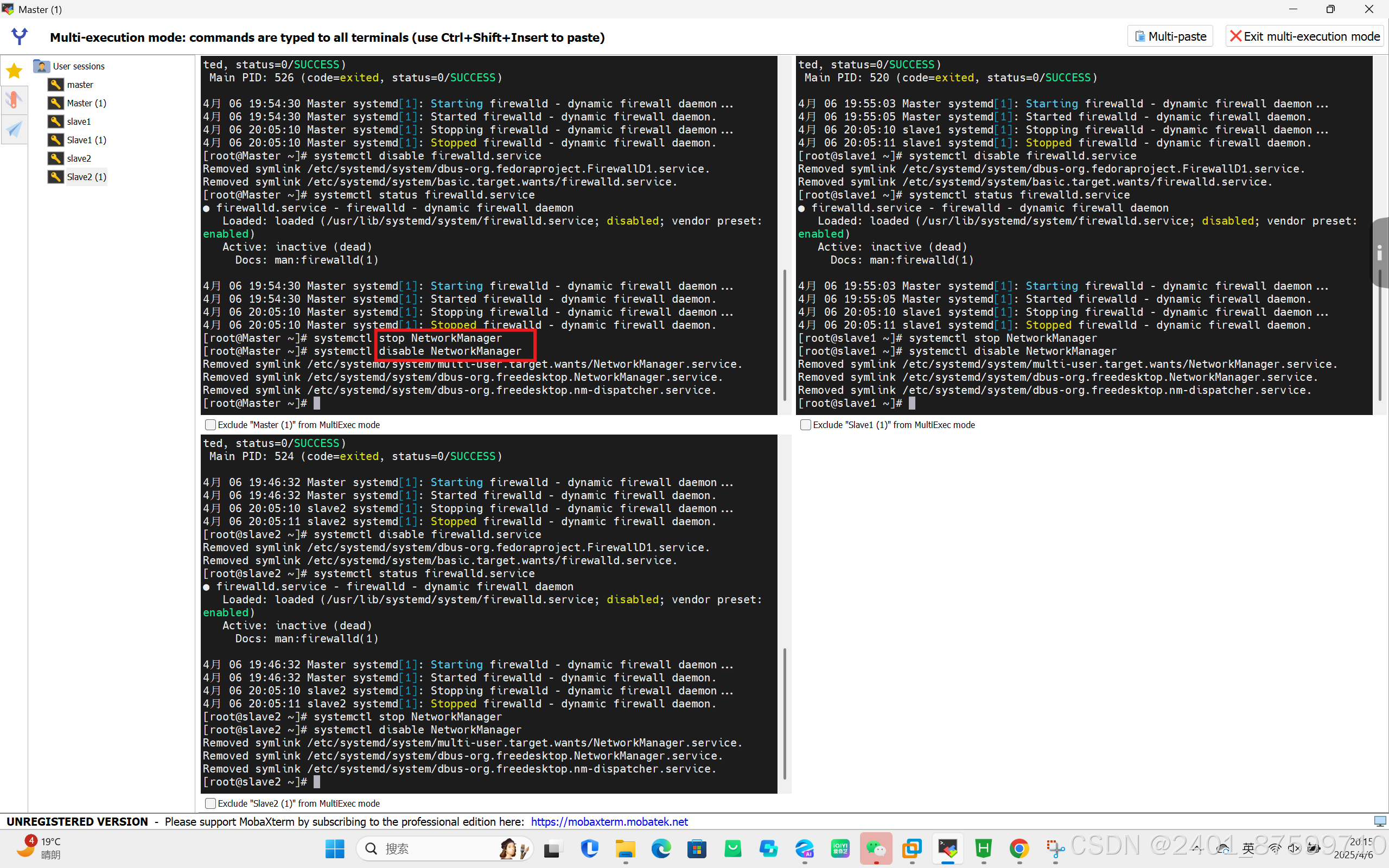Click 'systemctl status firewalld.service' line in Master pane
Image resolution: width=1389 pixels, height=868 pixels.
pyautogui.click(x=368, y=195)
